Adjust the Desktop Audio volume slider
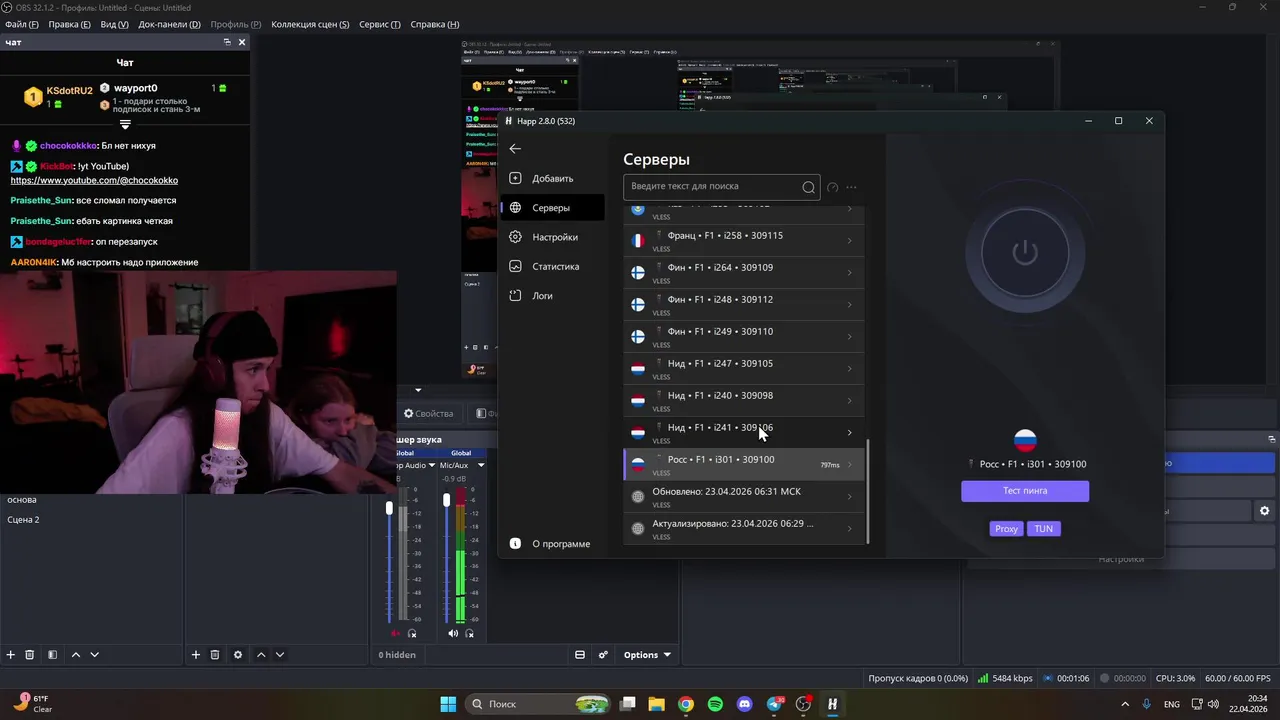 point(389,509)
